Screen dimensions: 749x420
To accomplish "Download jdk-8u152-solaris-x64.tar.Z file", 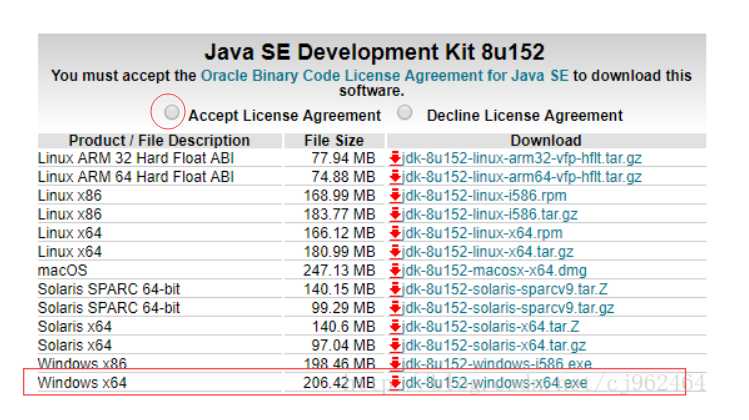I will tap(491, 326).
